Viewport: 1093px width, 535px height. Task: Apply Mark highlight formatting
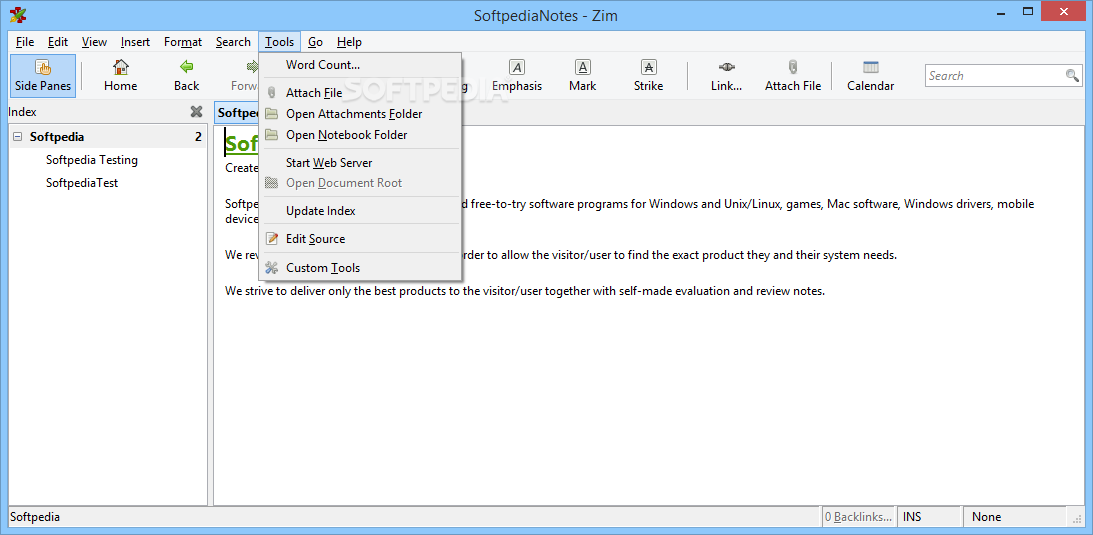click(583, 76)
